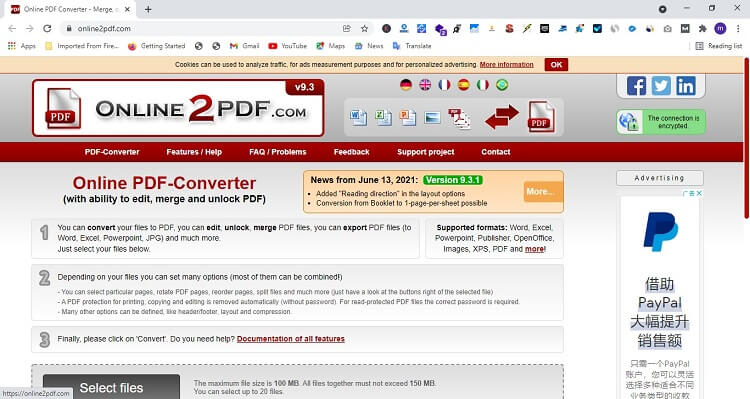The width and height of the screenshot is (750, 399).
Task: Bookmark this page with star icon
Action: tap(364, 29)
